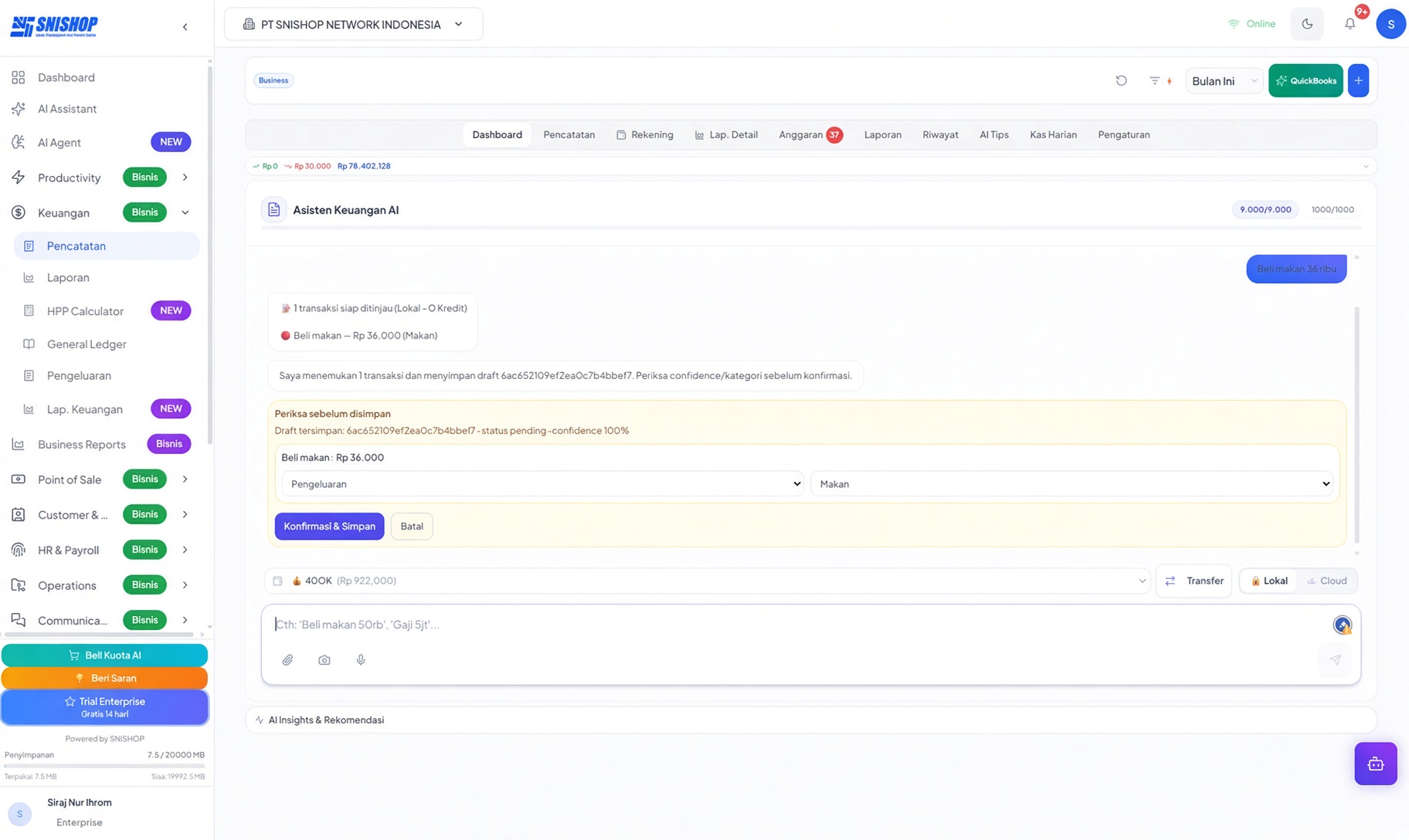Click the chat panel vertical scrollbar

1356,424
